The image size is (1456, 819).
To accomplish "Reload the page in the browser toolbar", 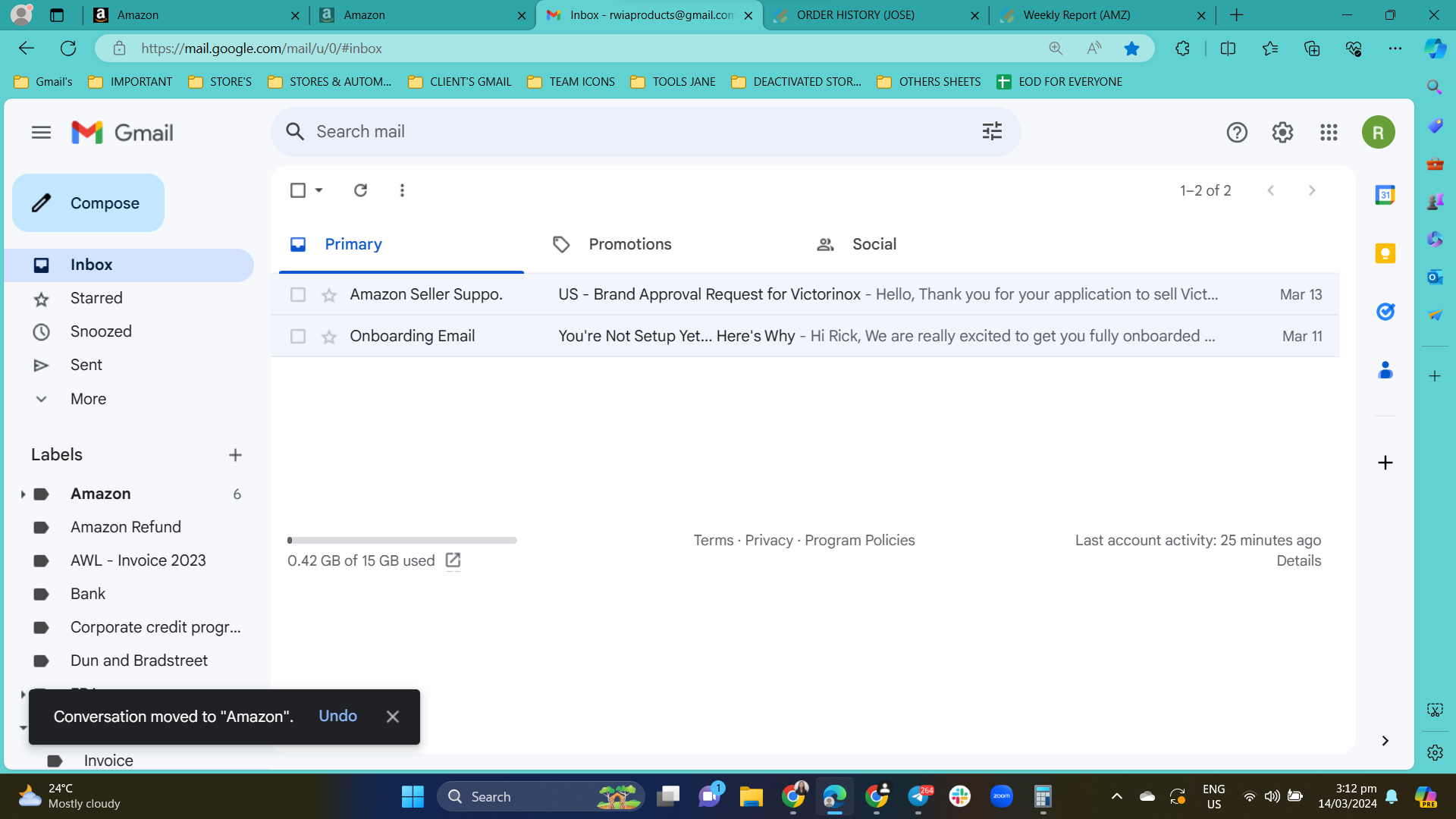I will (68, 49).
